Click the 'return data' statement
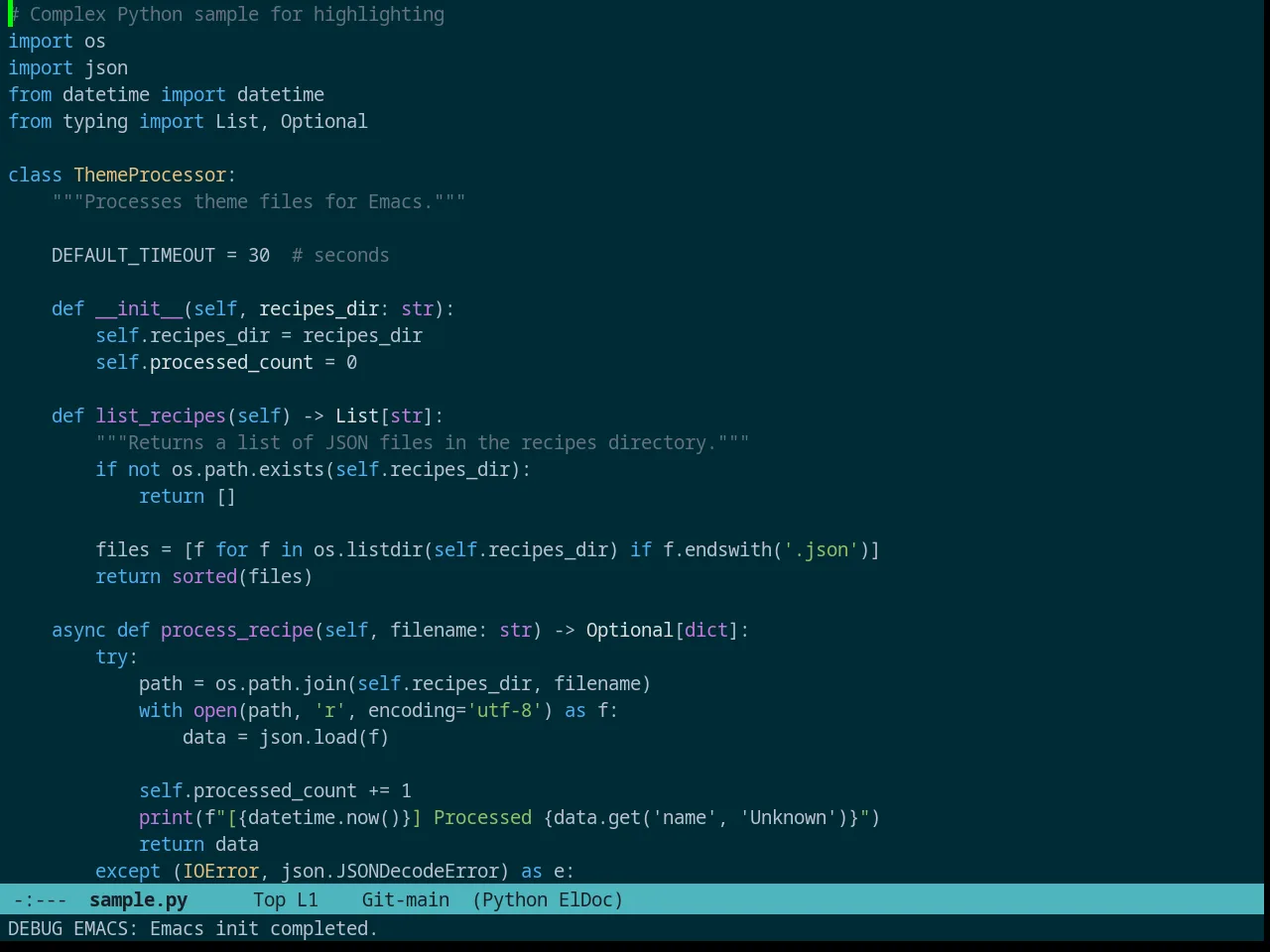Viewport: 1270px width, 952px height. [198, 844]
